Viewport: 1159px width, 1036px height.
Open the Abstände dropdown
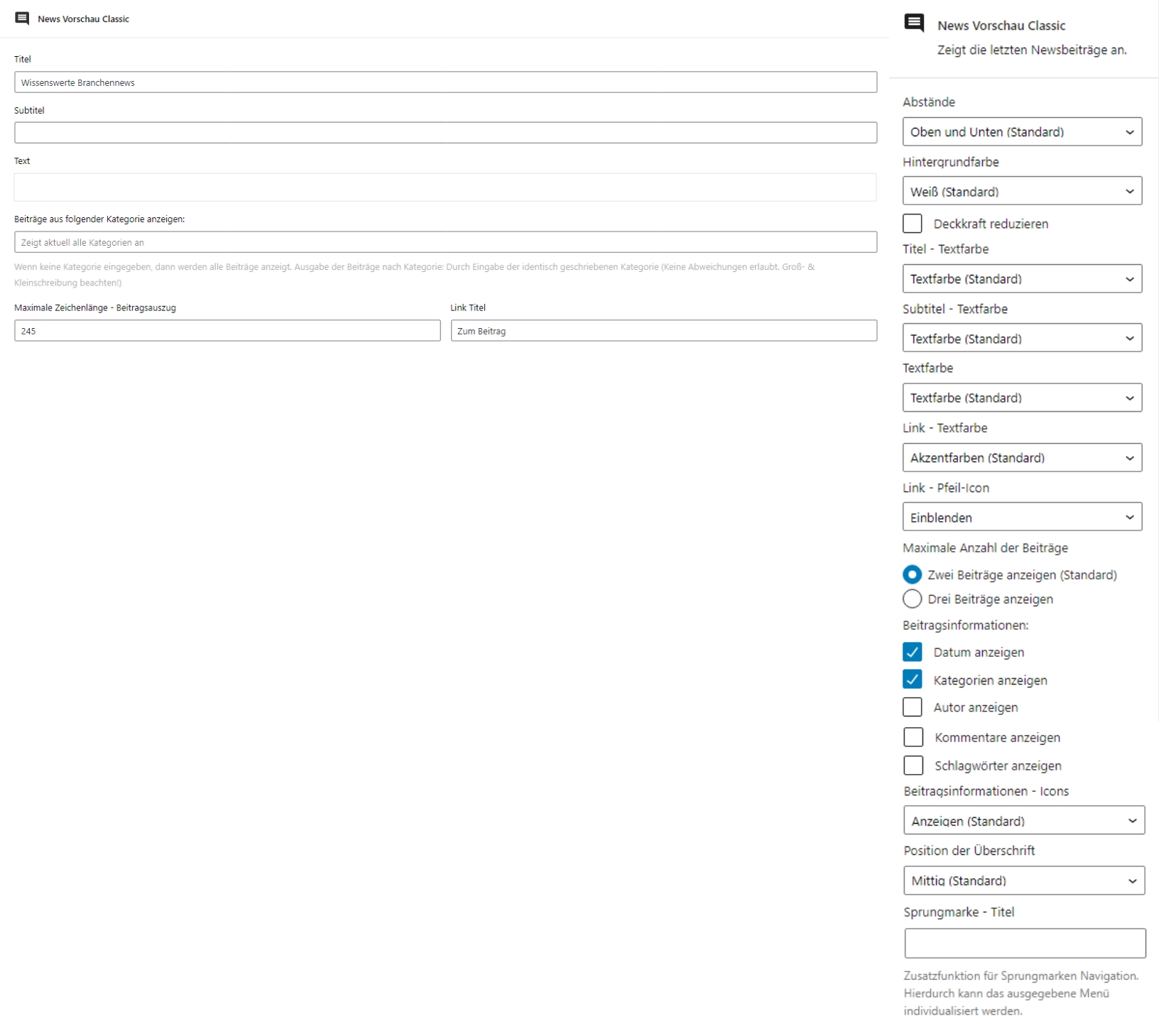(1023, 132)
